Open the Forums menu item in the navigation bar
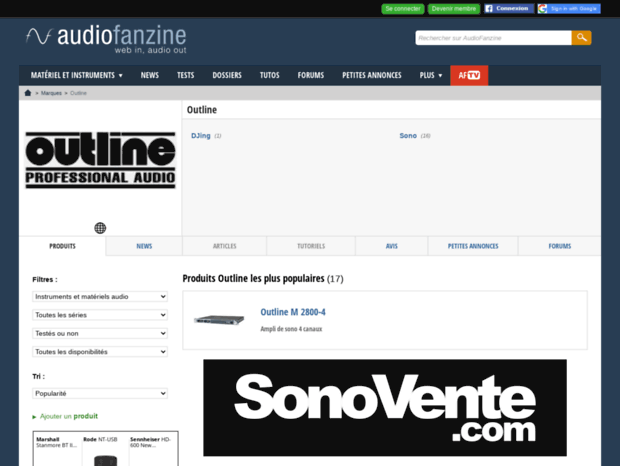This screenshot has width=620, height=466. 311,75
